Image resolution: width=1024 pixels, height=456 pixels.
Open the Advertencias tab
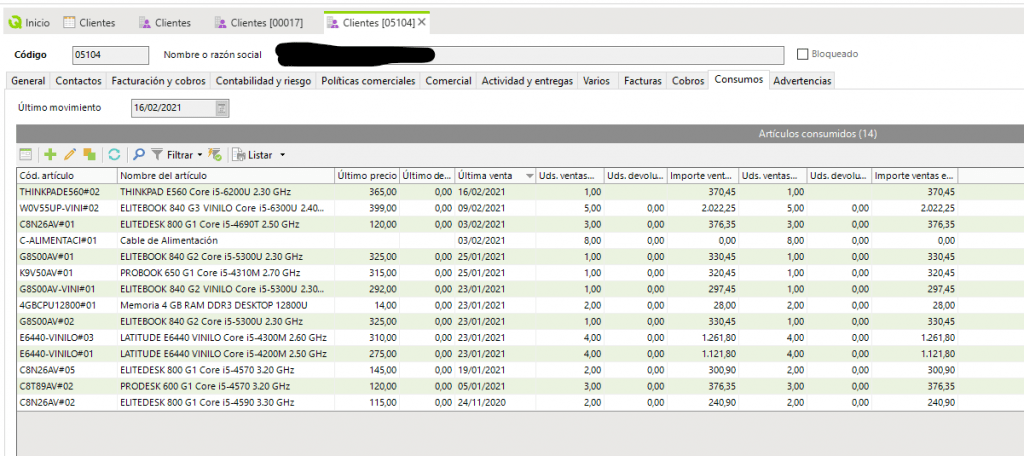802,80
